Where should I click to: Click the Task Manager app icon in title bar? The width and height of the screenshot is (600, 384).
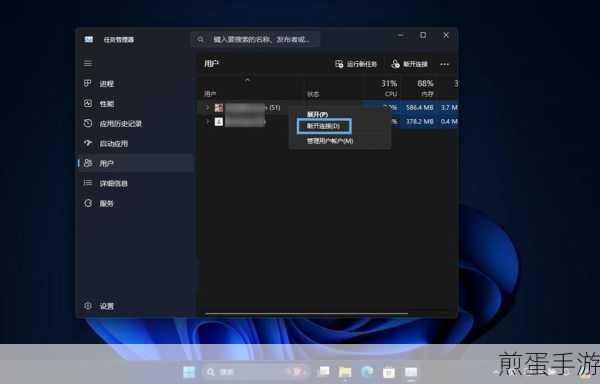pos(89,39)
